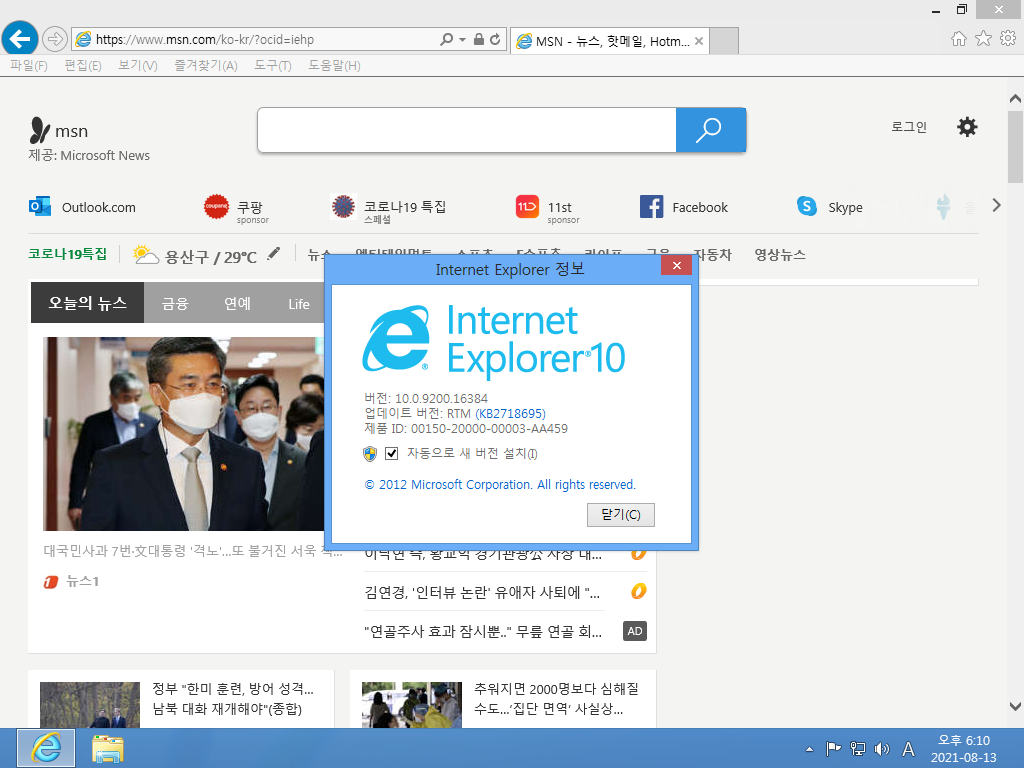Open the 즐겨찾기(A) menu

click(x=206, y=65)
